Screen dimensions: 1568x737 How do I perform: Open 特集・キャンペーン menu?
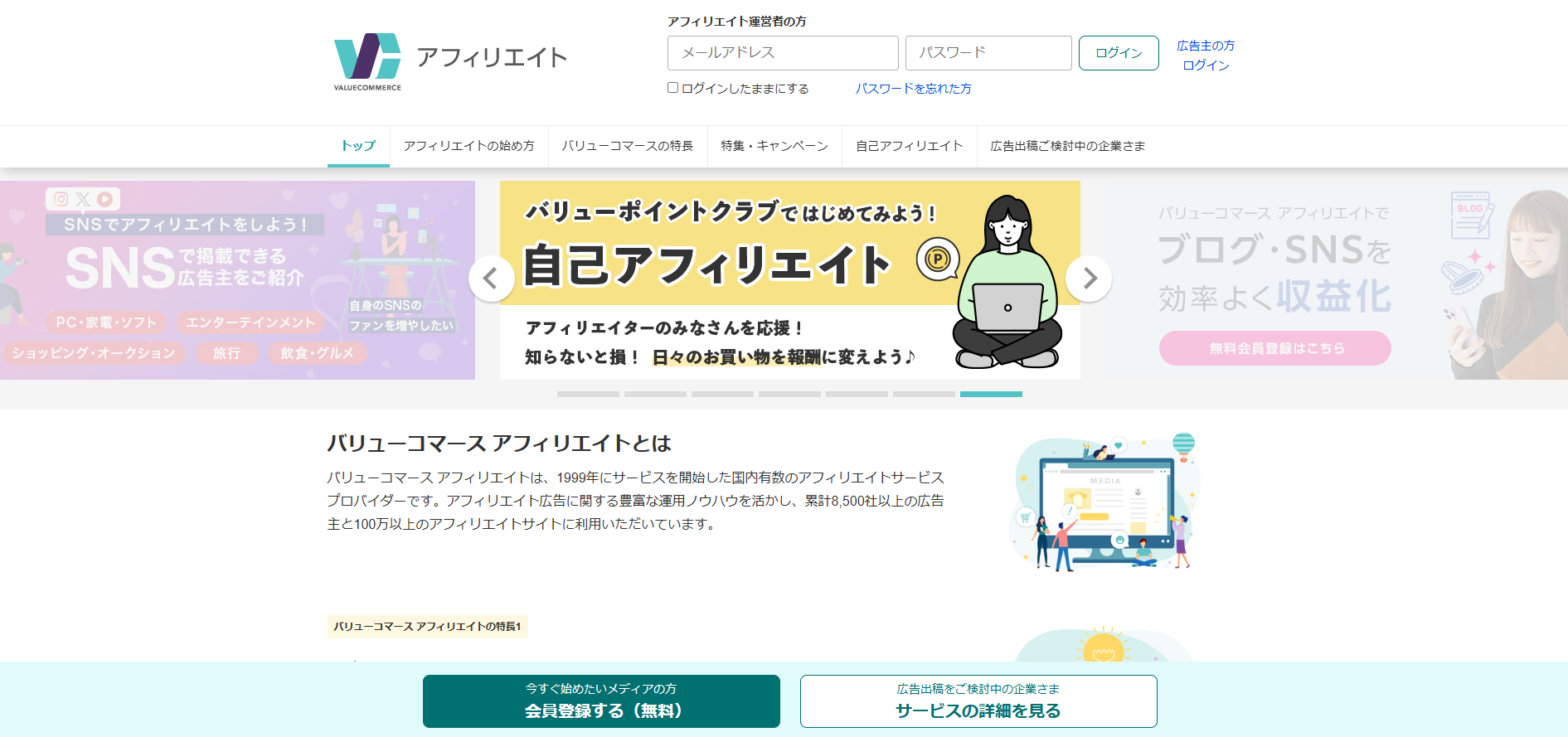click(774, 146)
